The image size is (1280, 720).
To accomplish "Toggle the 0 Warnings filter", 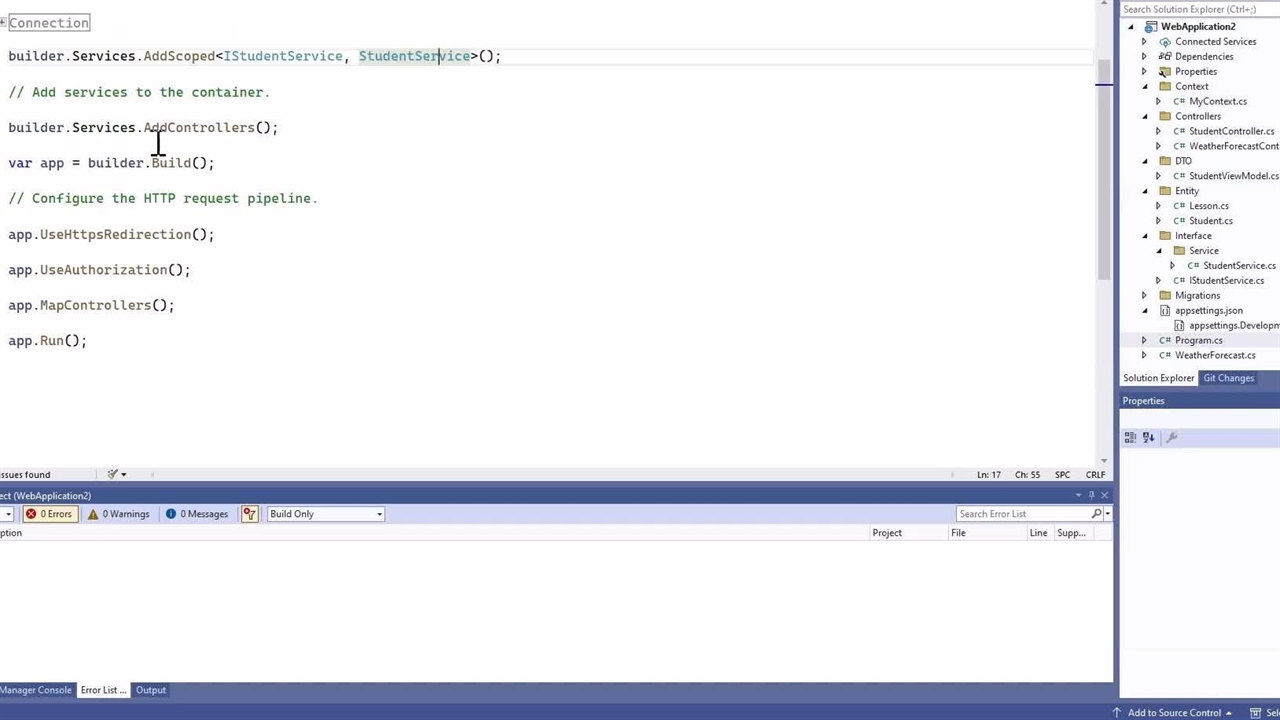I will [x=118, y=514].
